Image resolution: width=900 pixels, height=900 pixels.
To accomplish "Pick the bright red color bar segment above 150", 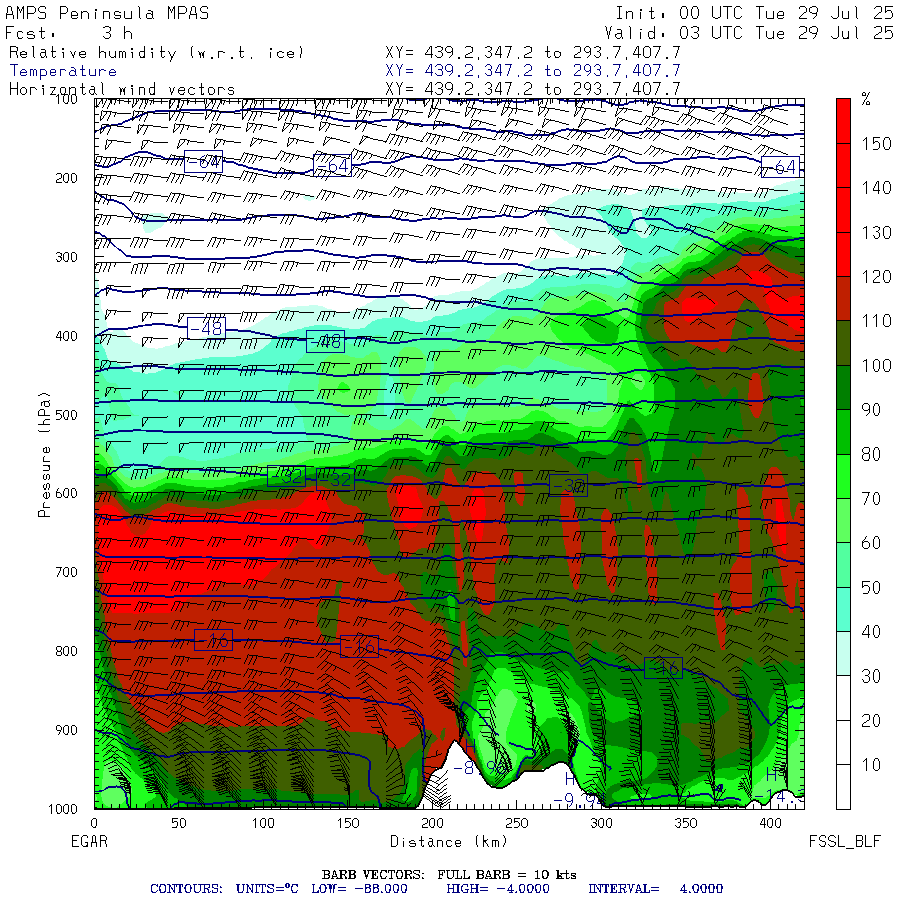I will (x=843, y=121).
